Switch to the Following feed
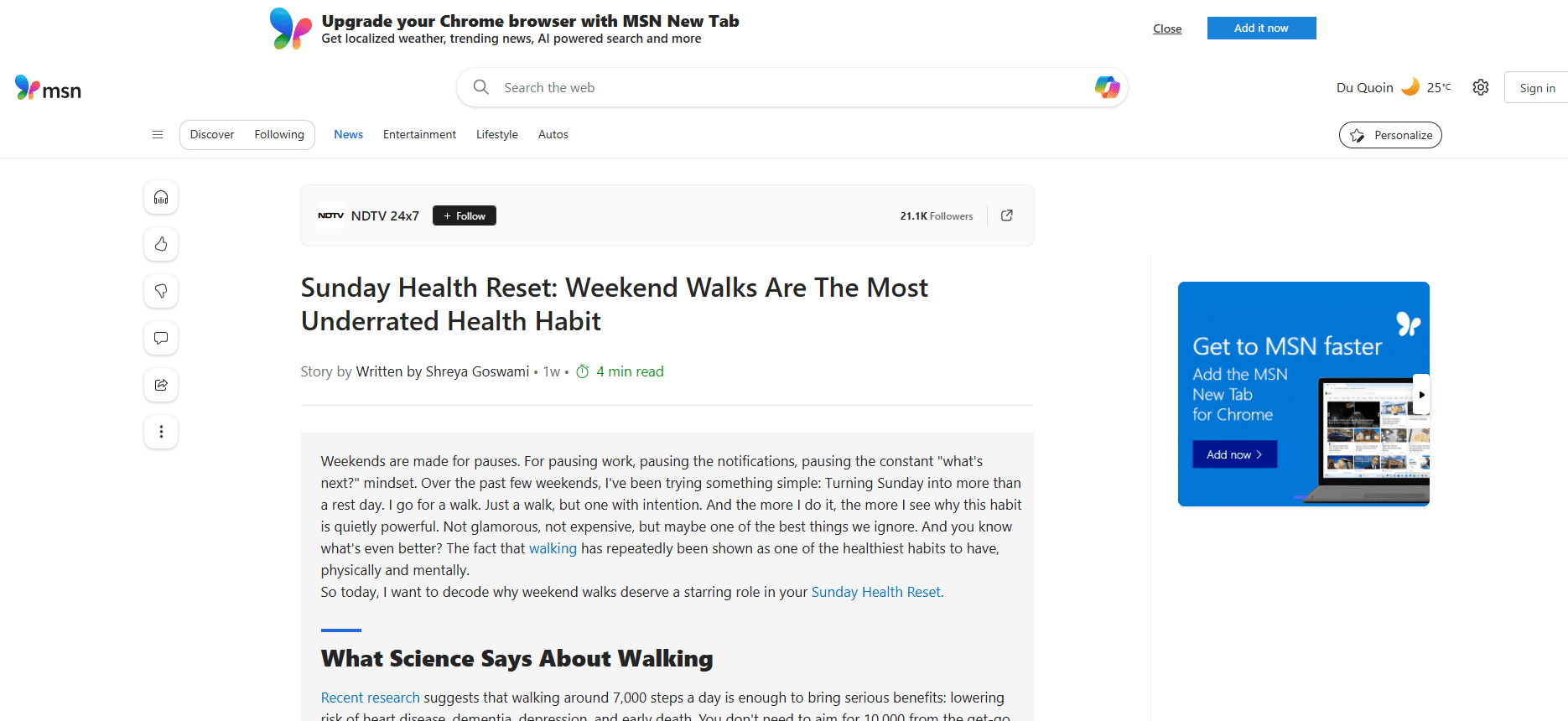 coord(279,135)
